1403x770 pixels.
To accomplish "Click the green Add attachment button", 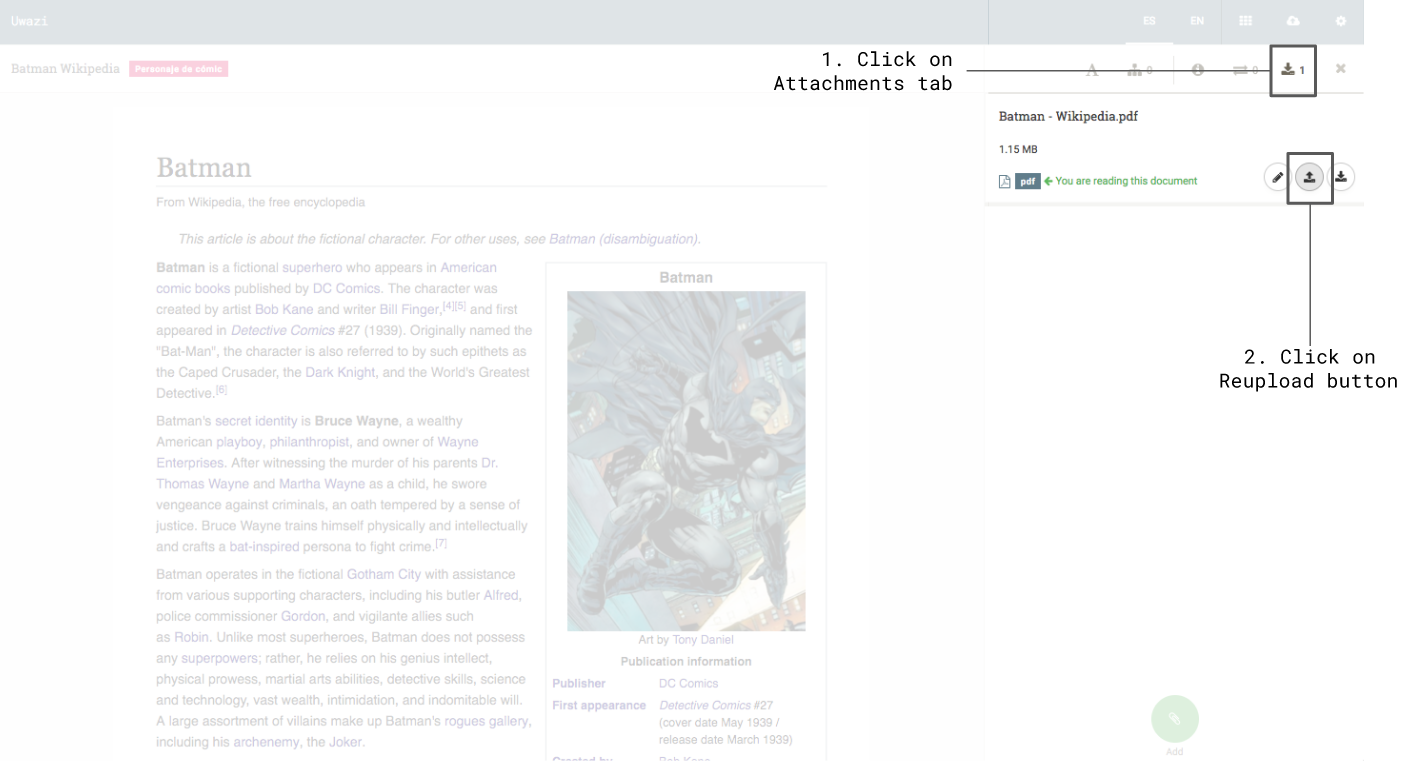I will click(x=1175, y=719).
